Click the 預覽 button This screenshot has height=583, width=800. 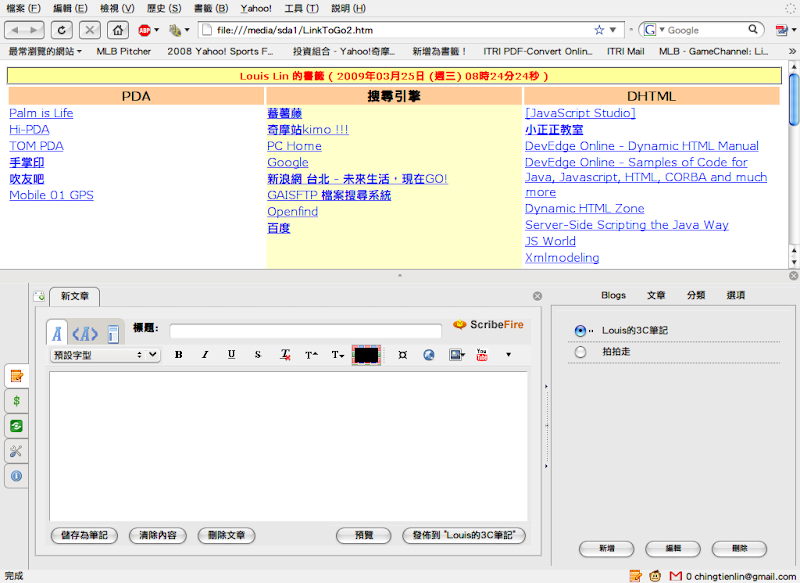pyautogui.click(x=364, y=535)
